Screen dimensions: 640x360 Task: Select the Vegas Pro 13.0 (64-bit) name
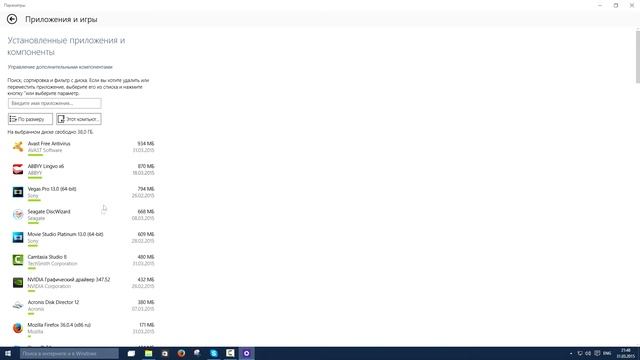[x=52, y=189]
